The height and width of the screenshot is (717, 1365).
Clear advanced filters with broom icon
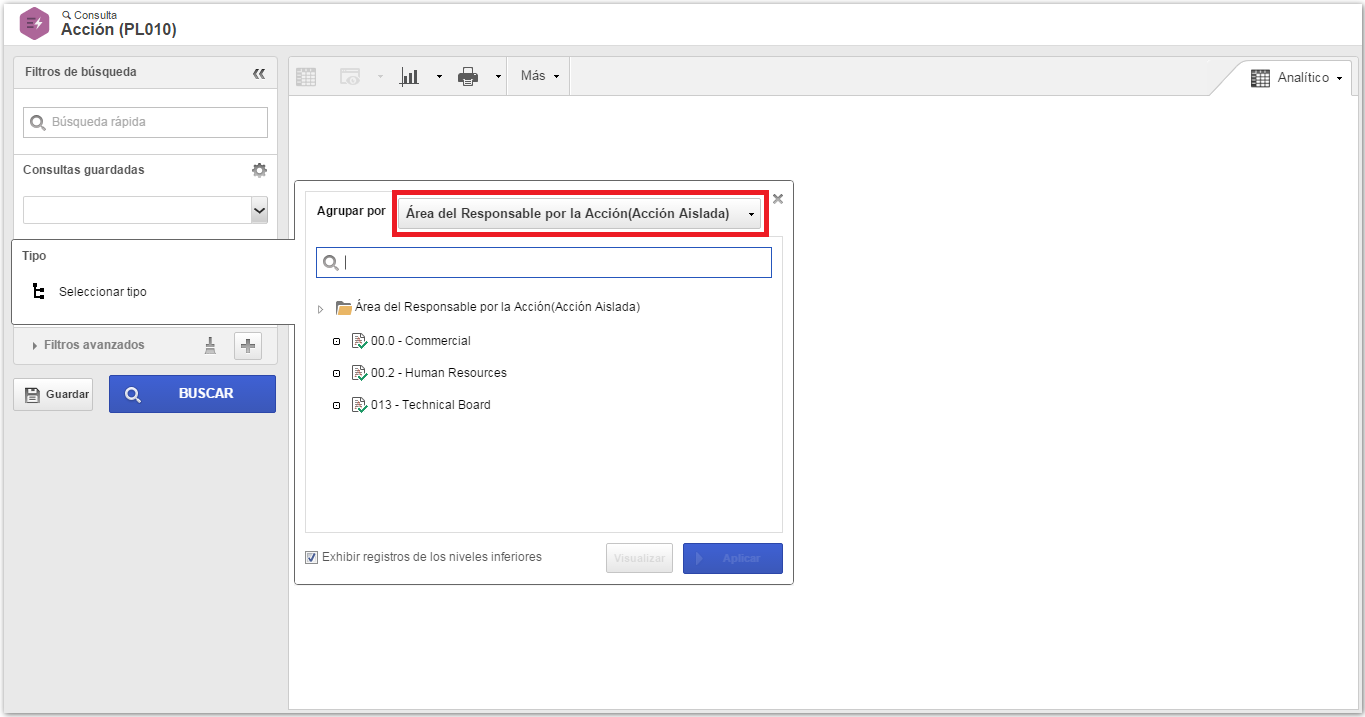pyautogui.click(x=210, y=345)
